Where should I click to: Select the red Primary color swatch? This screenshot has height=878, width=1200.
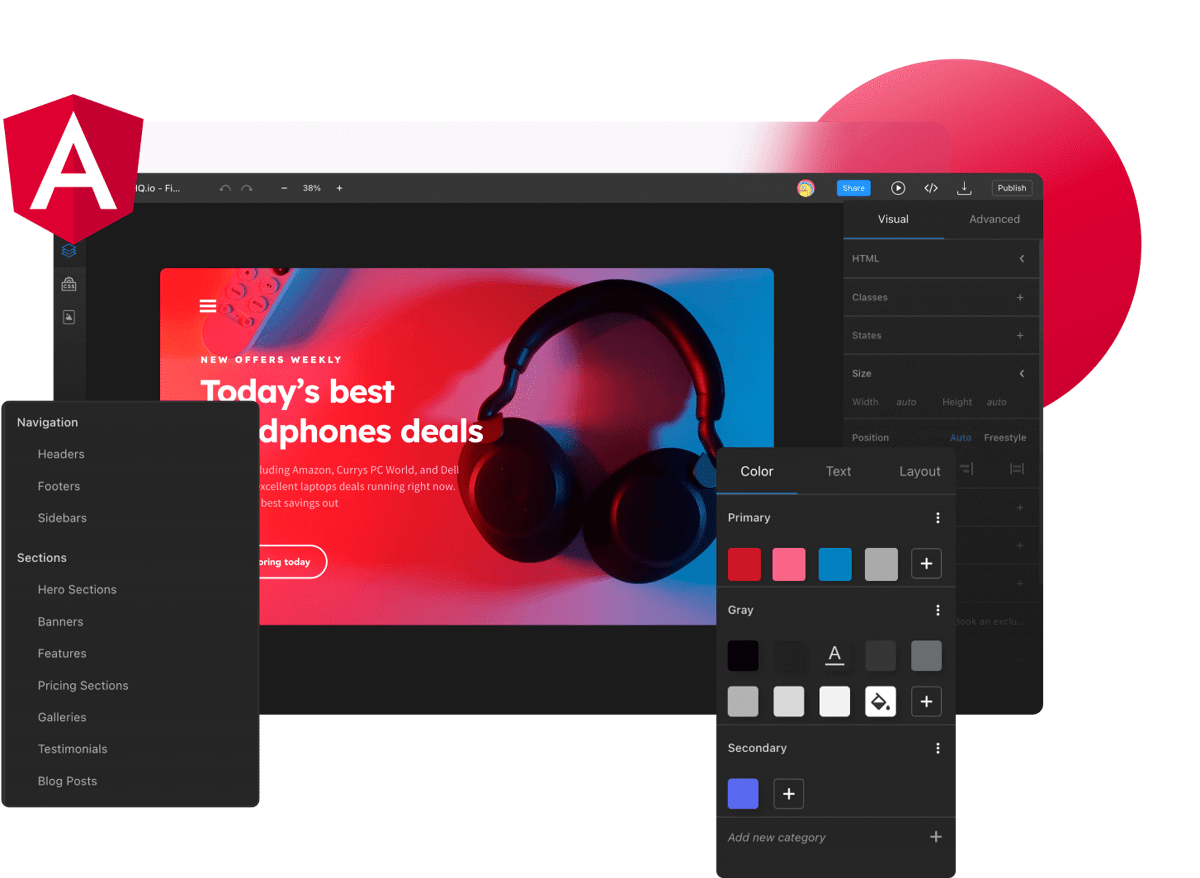click(x=743, y=564)
